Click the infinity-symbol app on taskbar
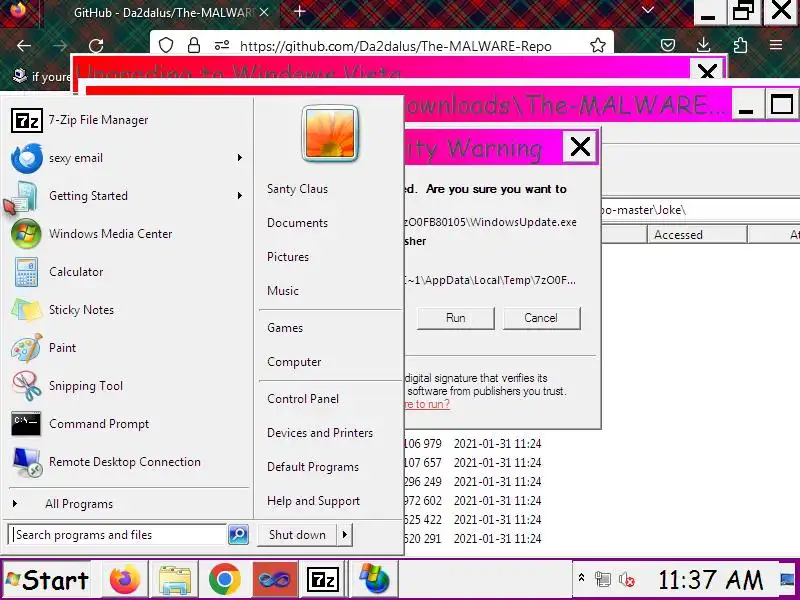Viewport: 800px width, 600px height. (x=274, y=580)
